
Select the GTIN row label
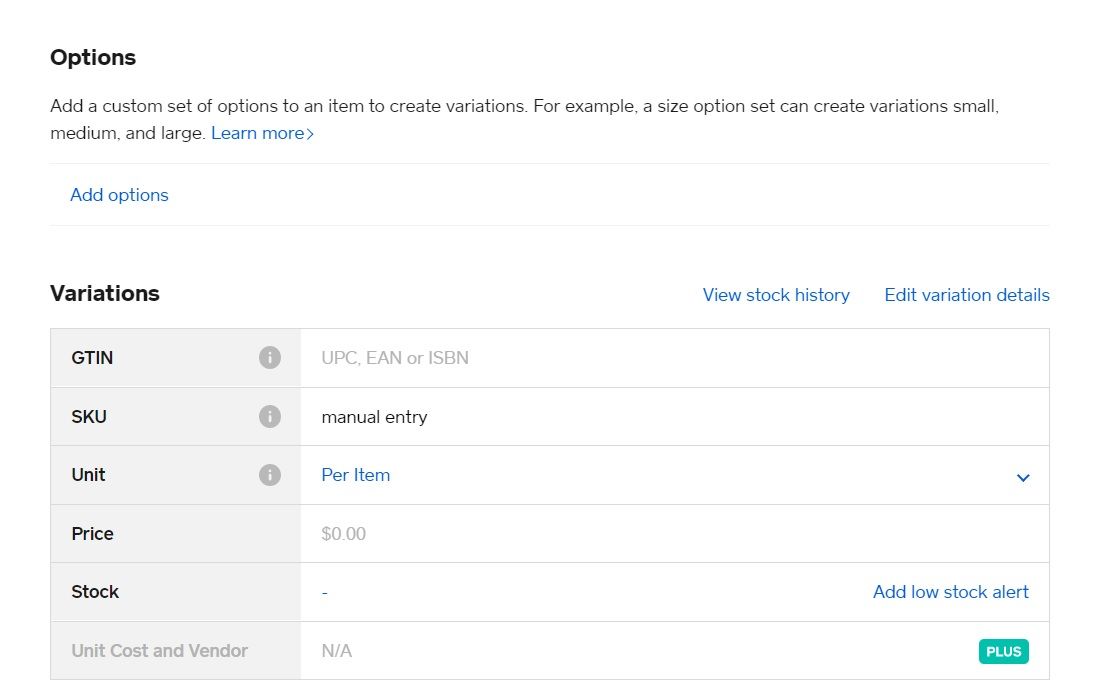92,357
